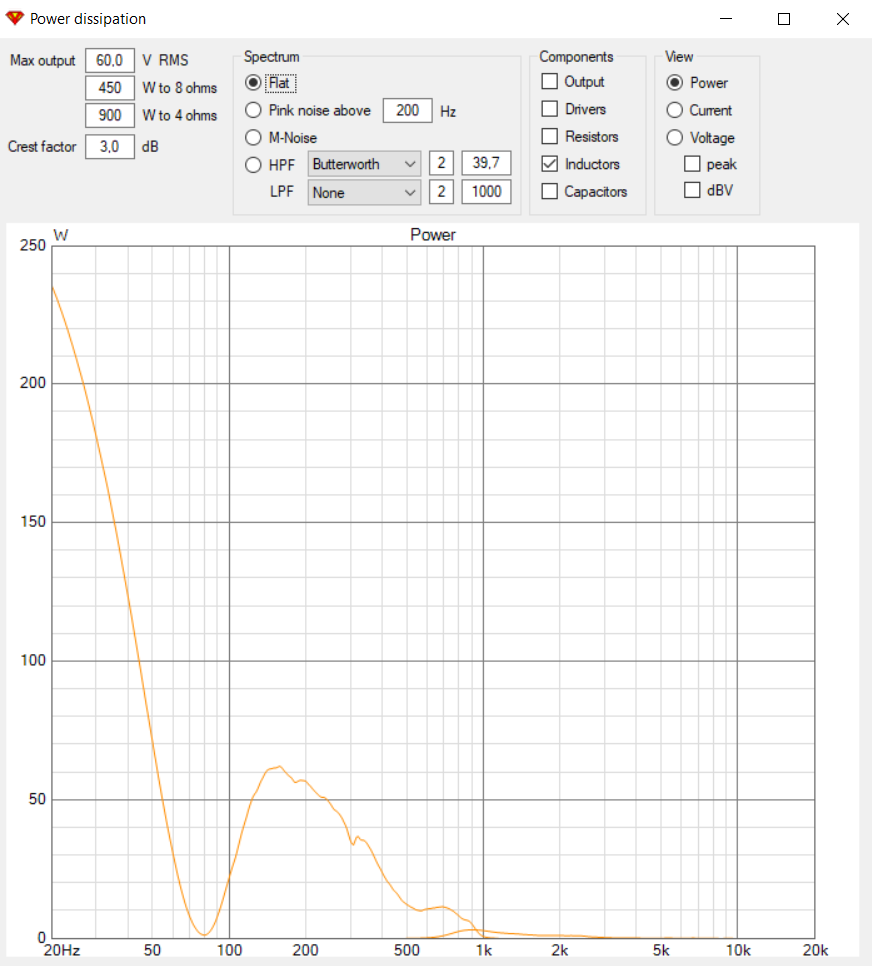Click the pink noise 200 Hz field
This screenshot has height=966, width=872.
(x=407, y=110)
